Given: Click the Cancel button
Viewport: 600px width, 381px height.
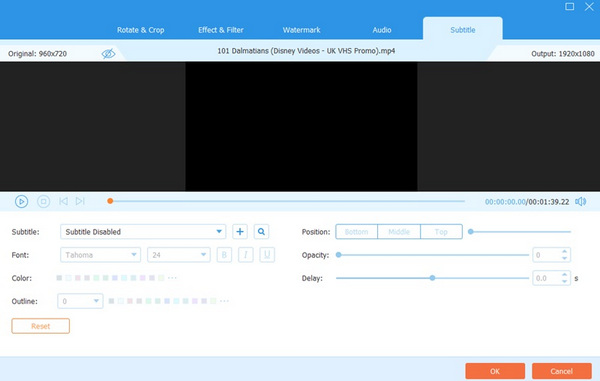Looking at the screenshot, I should (562, 371).
